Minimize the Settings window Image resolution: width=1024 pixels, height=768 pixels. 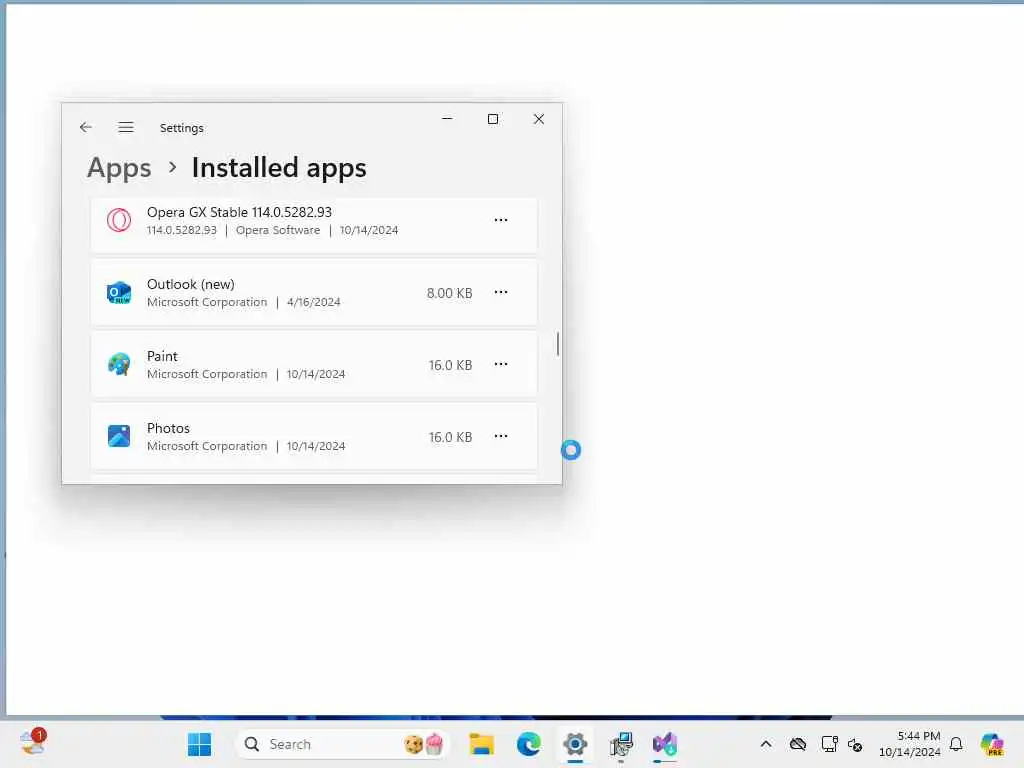click(447, 119)
